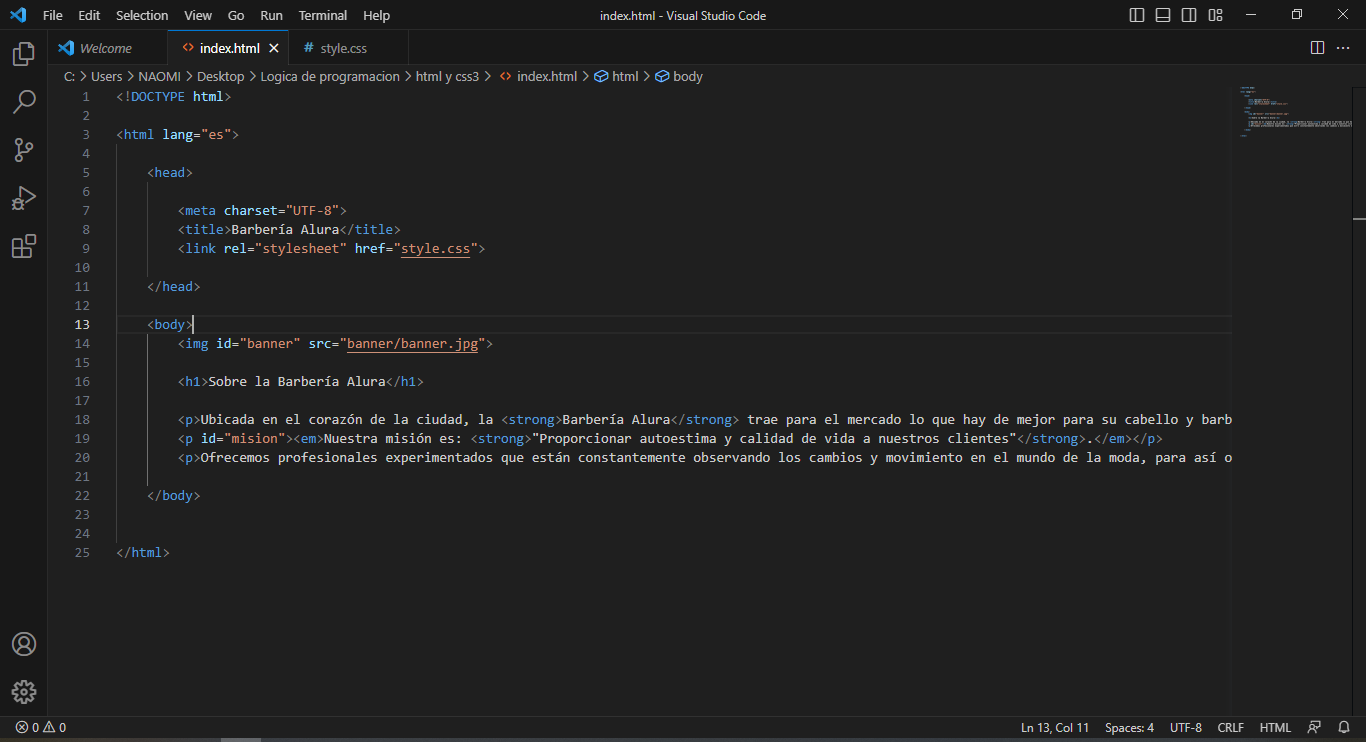Click line number 9 in gutter

(86, 248)
